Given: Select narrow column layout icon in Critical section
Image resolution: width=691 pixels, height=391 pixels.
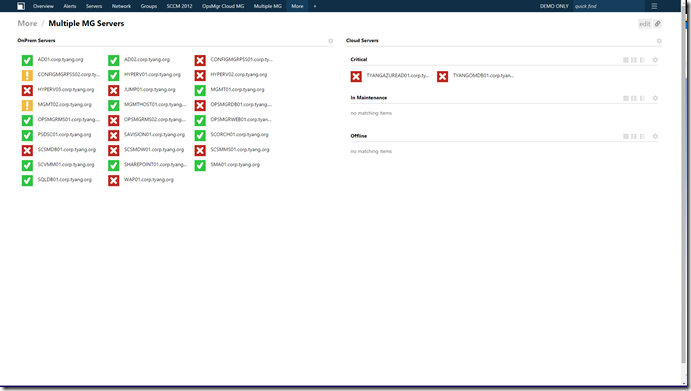Looking at the screenshot, I should coord(642,60).
